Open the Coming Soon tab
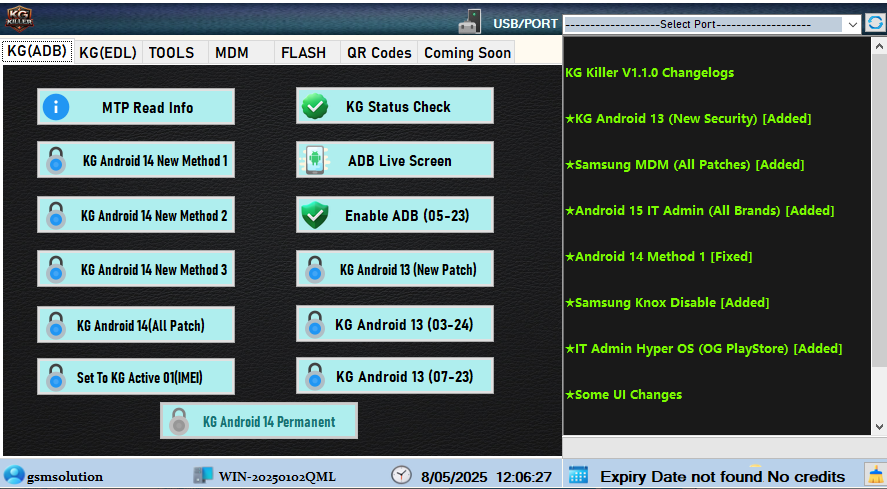Screen dimensions: 887x489 pyautogui.click(x=467, y=53)
